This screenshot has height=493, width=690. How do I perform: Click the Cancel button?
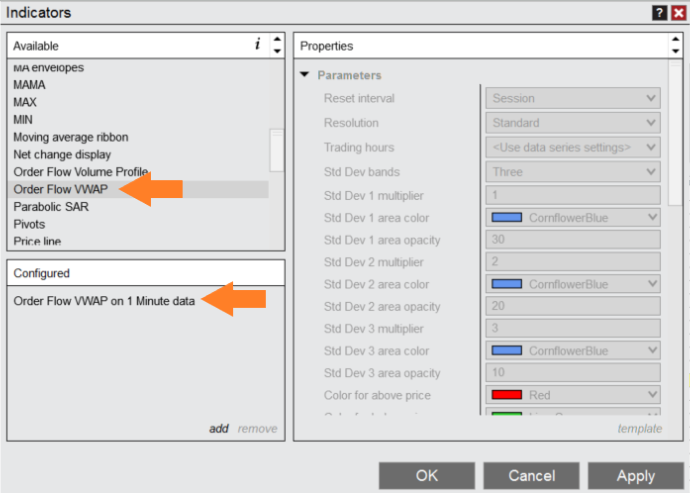[532, 476]
